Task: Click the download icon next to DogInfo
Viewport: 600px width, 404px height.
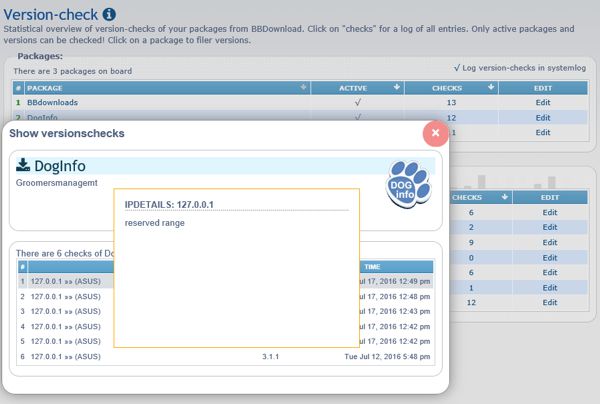Action: (23, 166)
